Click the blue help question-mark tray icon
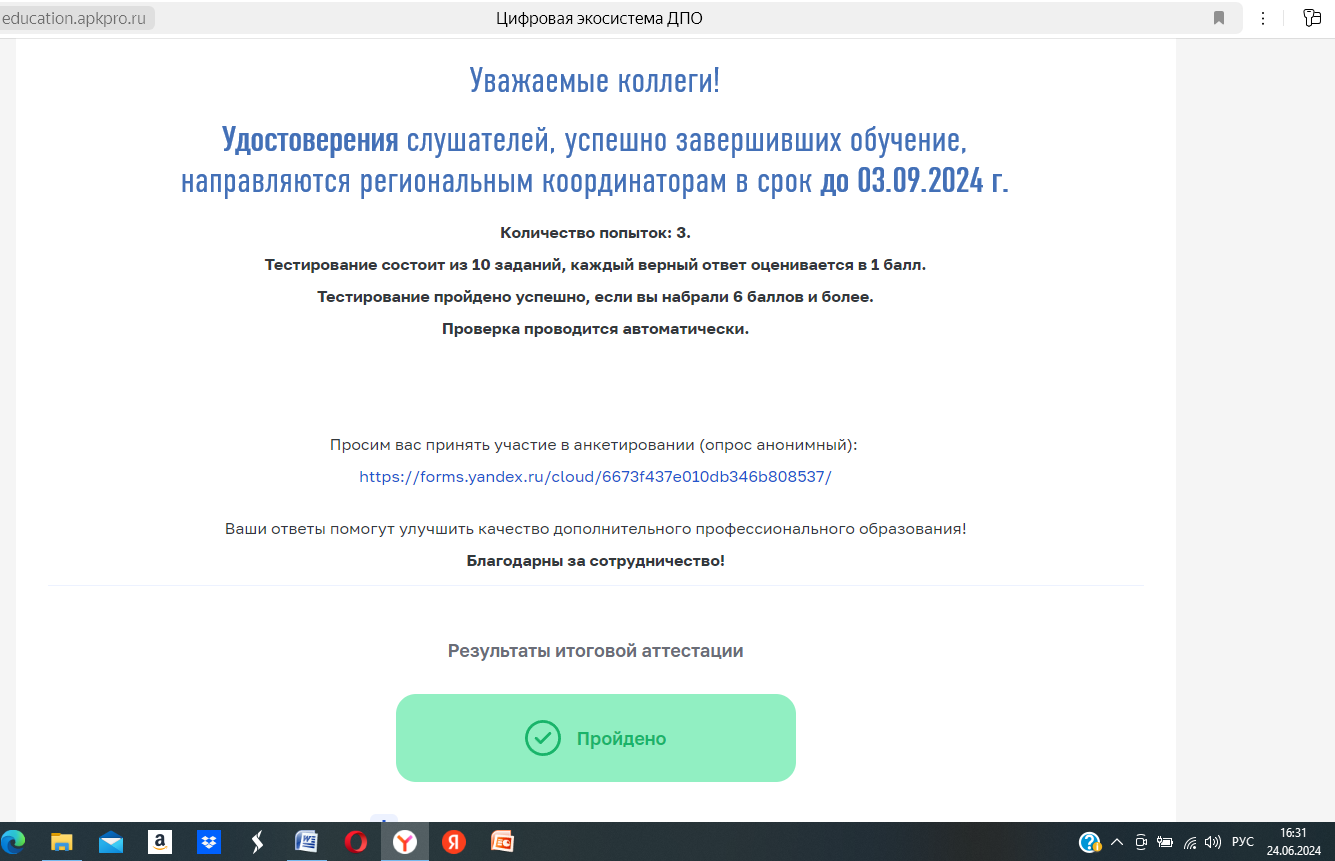The height and width of the screenshot is (861, 1335). [1089, 842]
